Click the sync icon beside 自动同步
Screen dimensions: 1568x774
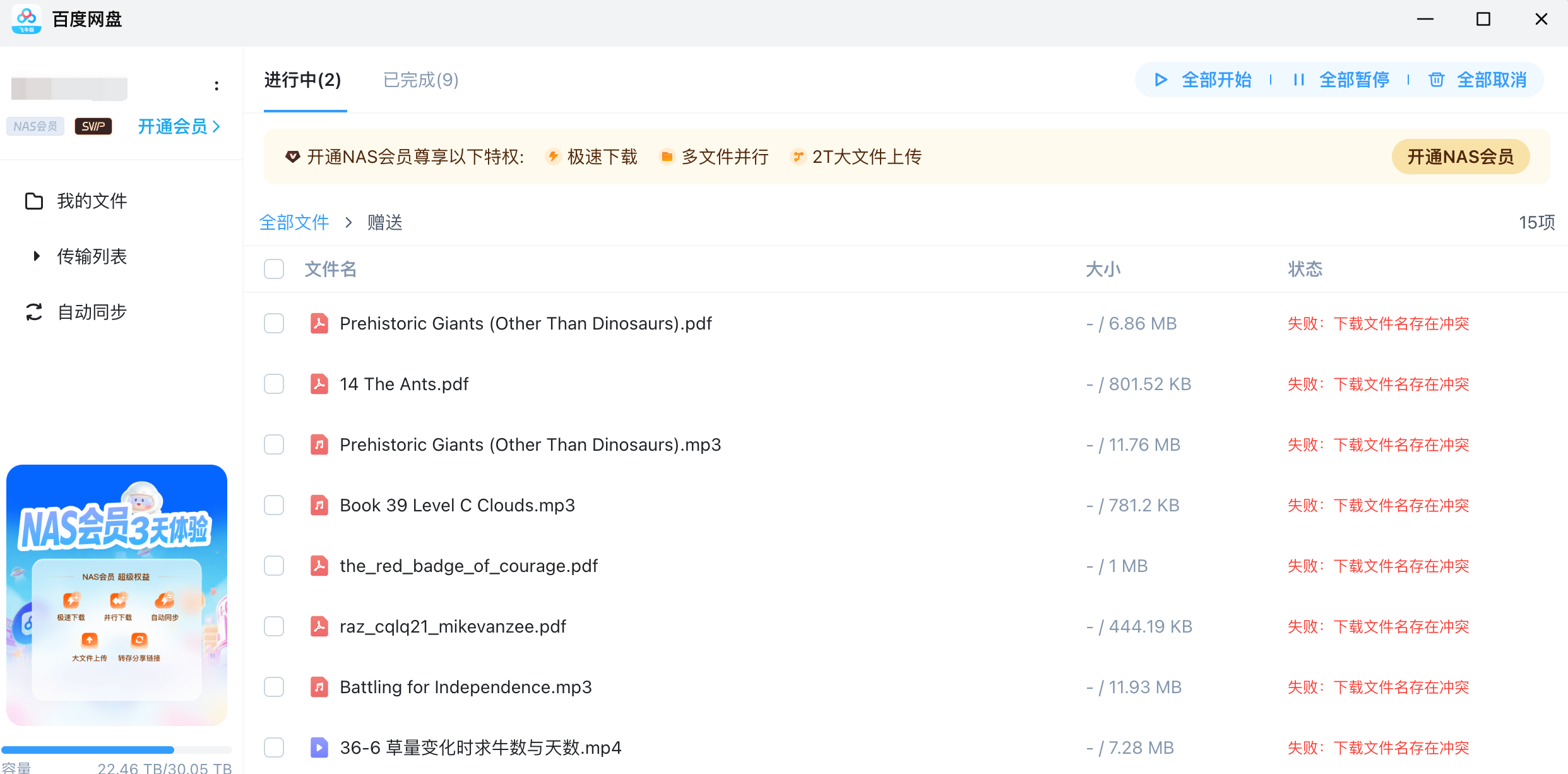coord(34,312)
